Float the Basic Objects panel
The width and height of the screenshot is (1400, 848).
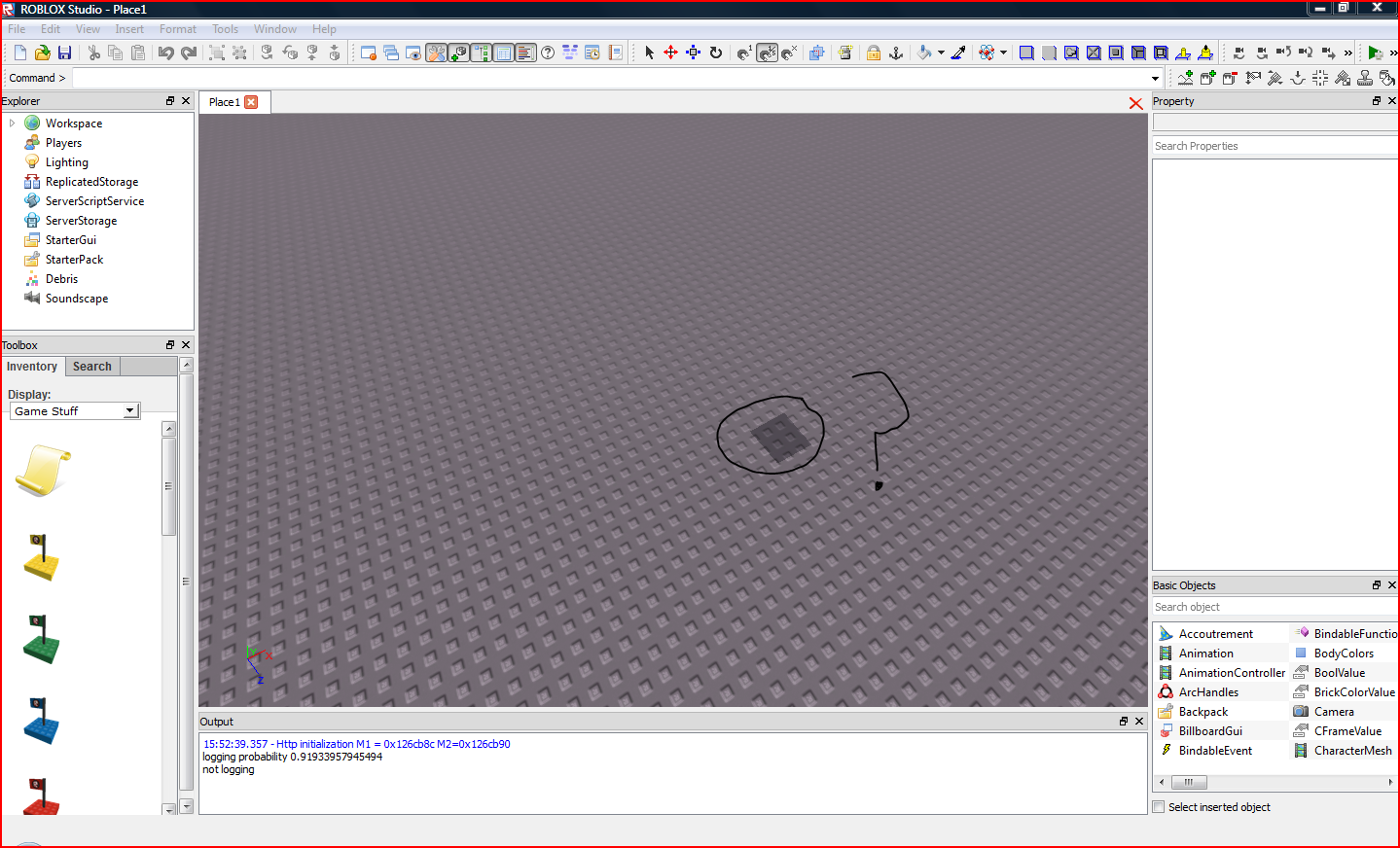[x=1377, y=585]
